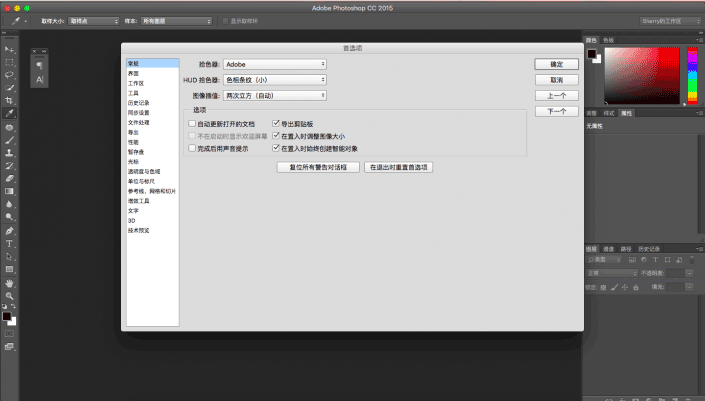Toggle 显示取样环 checkbox in options bar
The height and width of the screenshot is (401, 705).
tap(226, 21)
